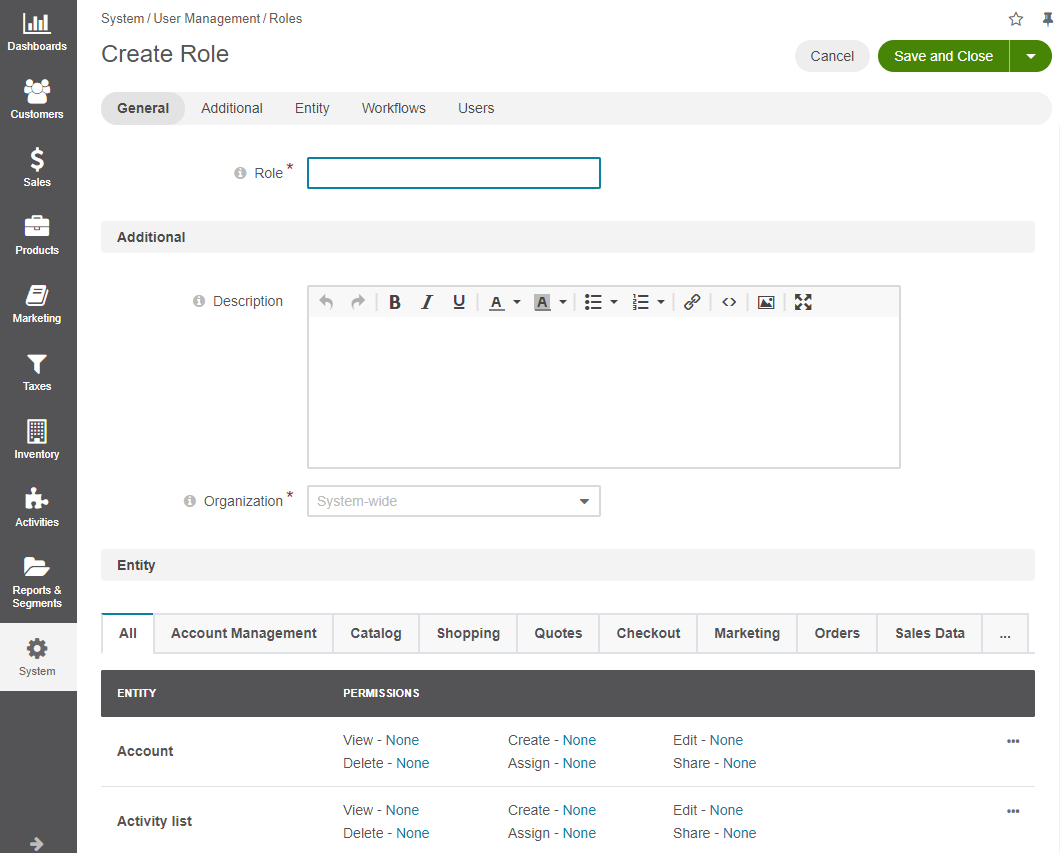Open source code view in editor
Image resolution: width=1060 pixels, height=853 pixels.
click(x=729, y=302)
